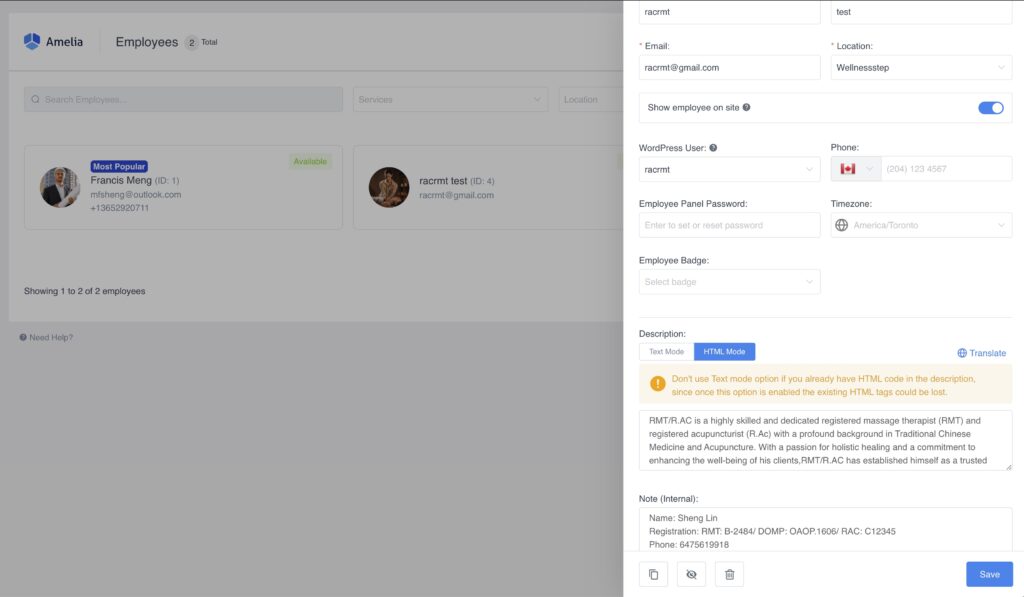The height and width of the screenshot is (597, 1024).
Task: Click the Employee Panel Password field
Action: point(729,225)
